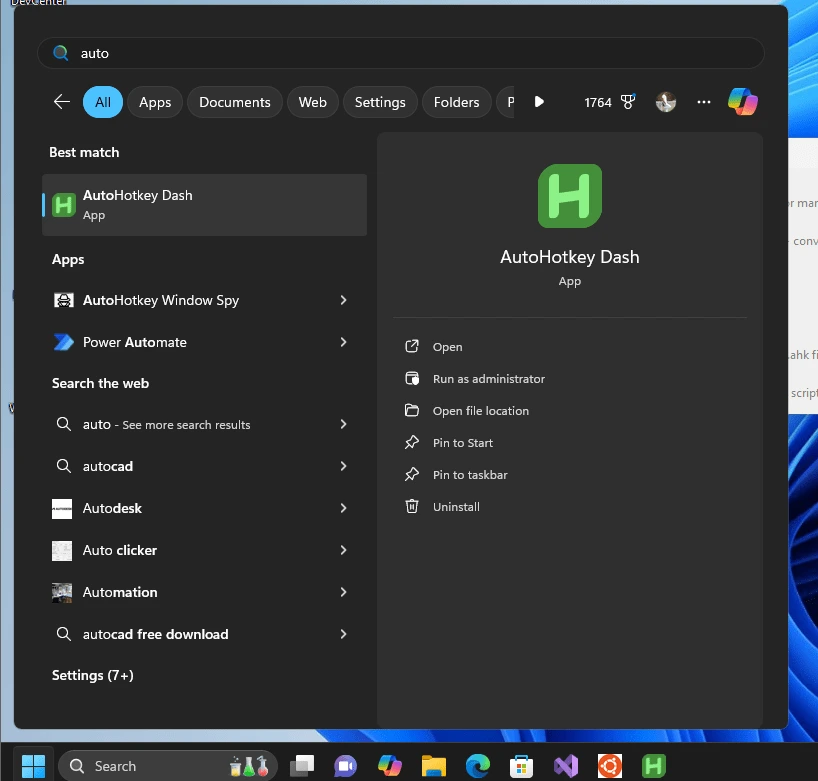Expand Power Automate details chevron
Image resolution: width=818 pixels, height=781 pixels.
tap(343, 342)
